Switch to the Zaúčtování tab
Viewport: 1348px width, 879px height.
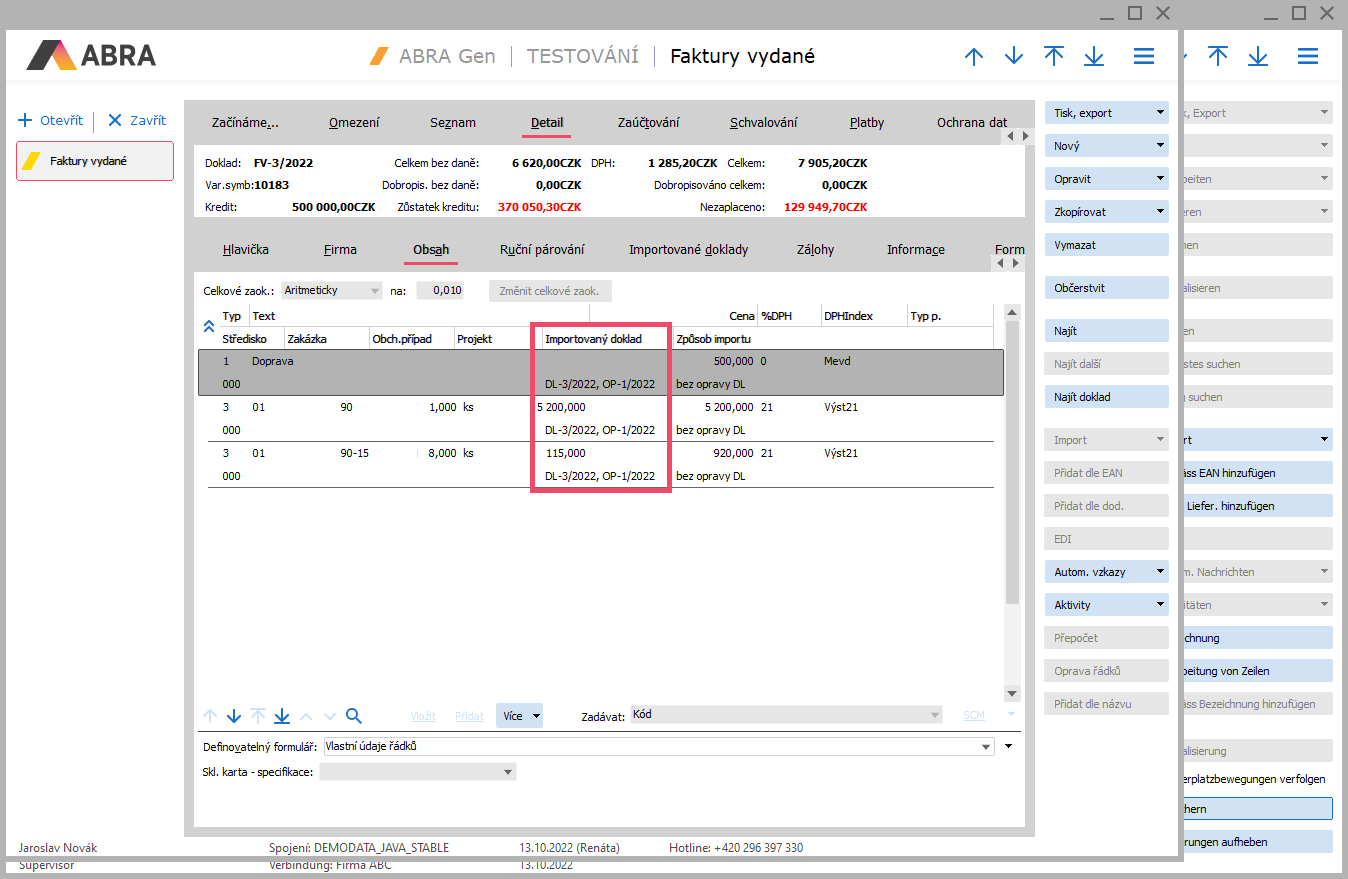[x=648, y=123]
